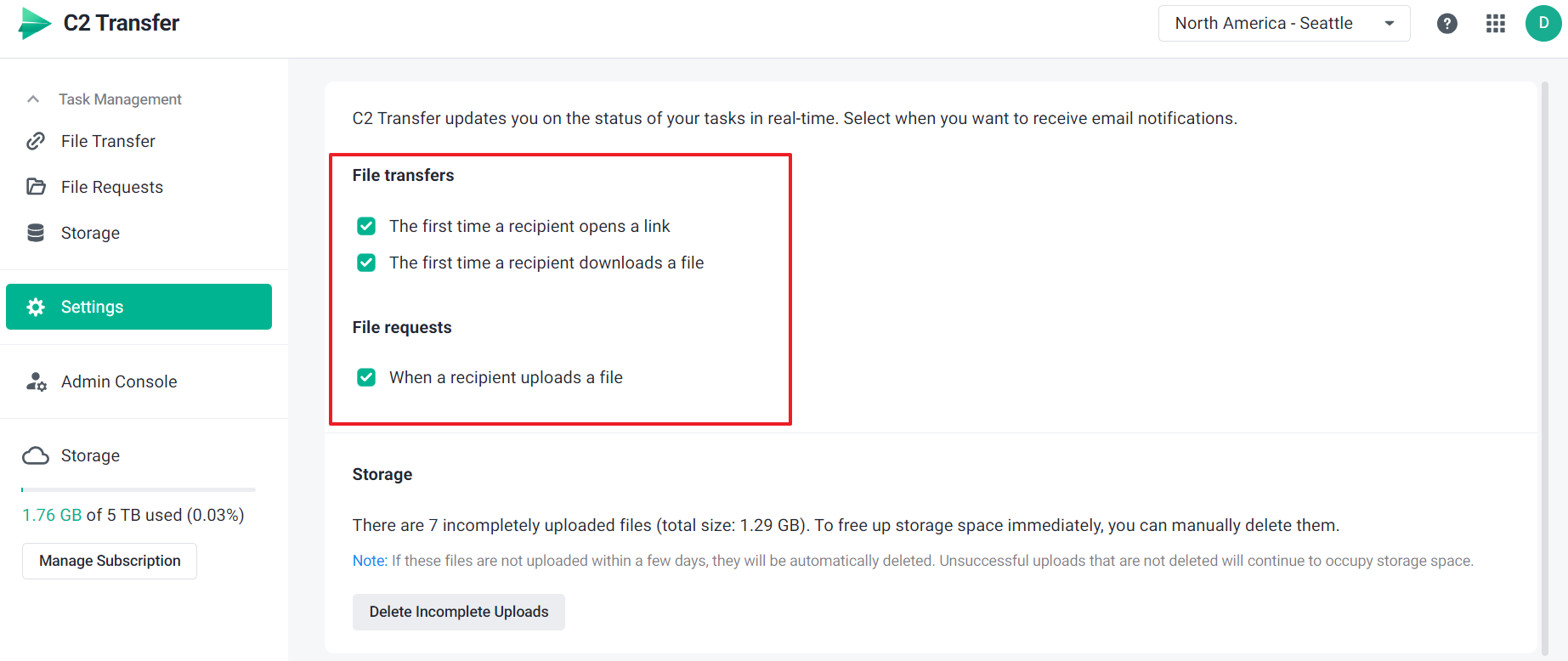
Task: Collapse the Task Management section
Action: (x=32, y=99)
